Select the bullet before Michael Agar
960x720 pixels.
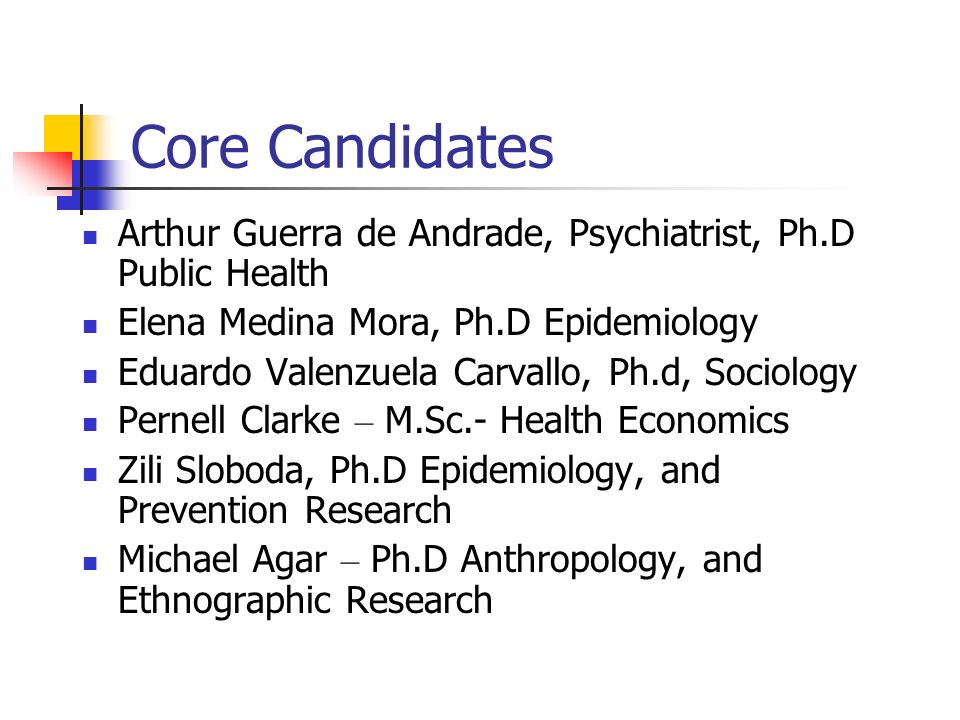pyautogui.click(x=90, y=563)
